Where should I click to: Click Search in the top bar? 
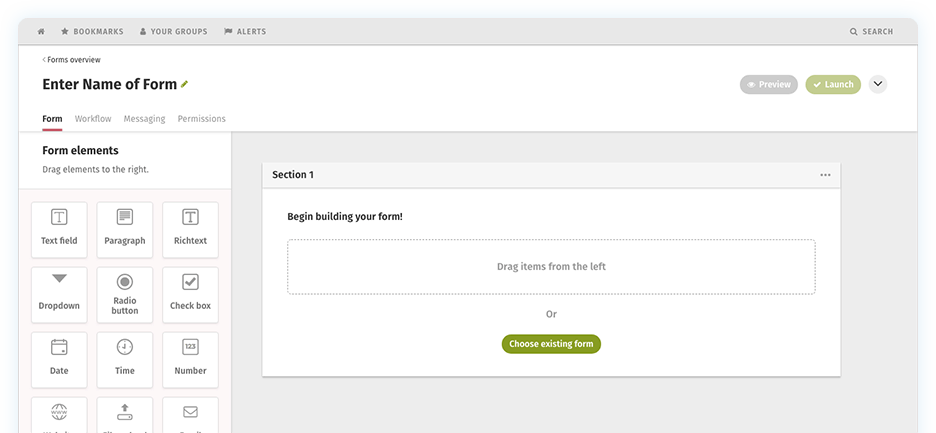point(872,32)
